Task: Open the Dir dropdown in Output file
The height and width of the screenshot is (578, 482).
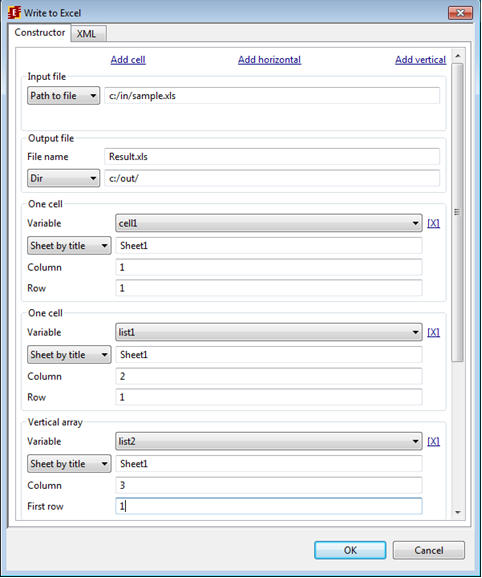Action: (63, 178)
